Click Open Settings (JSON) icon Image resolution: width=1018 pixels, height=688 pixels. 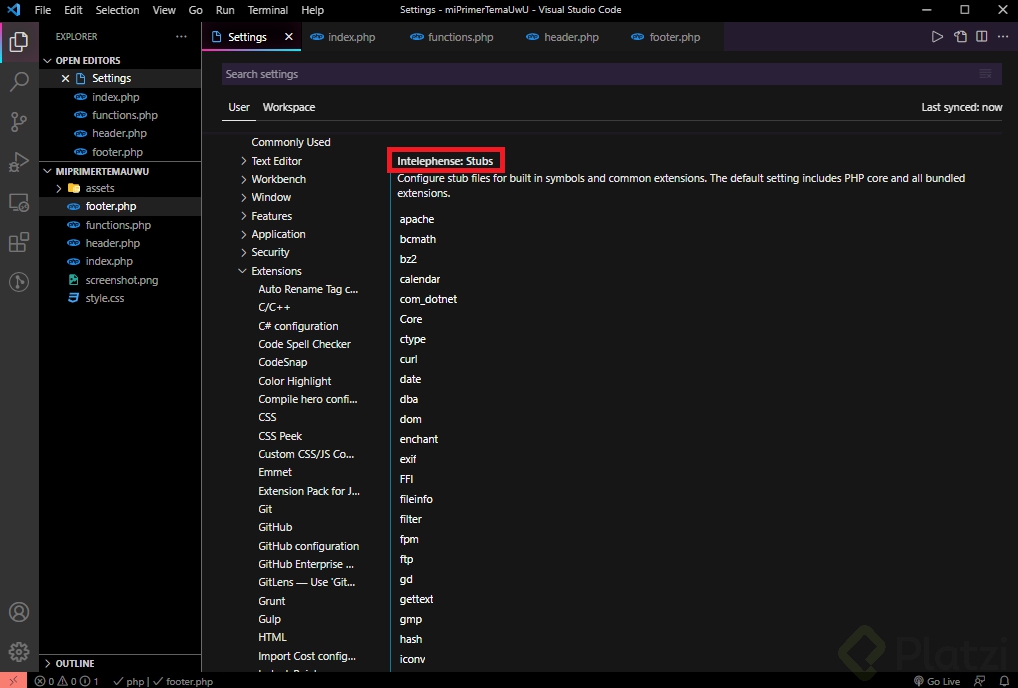[960, 37]
